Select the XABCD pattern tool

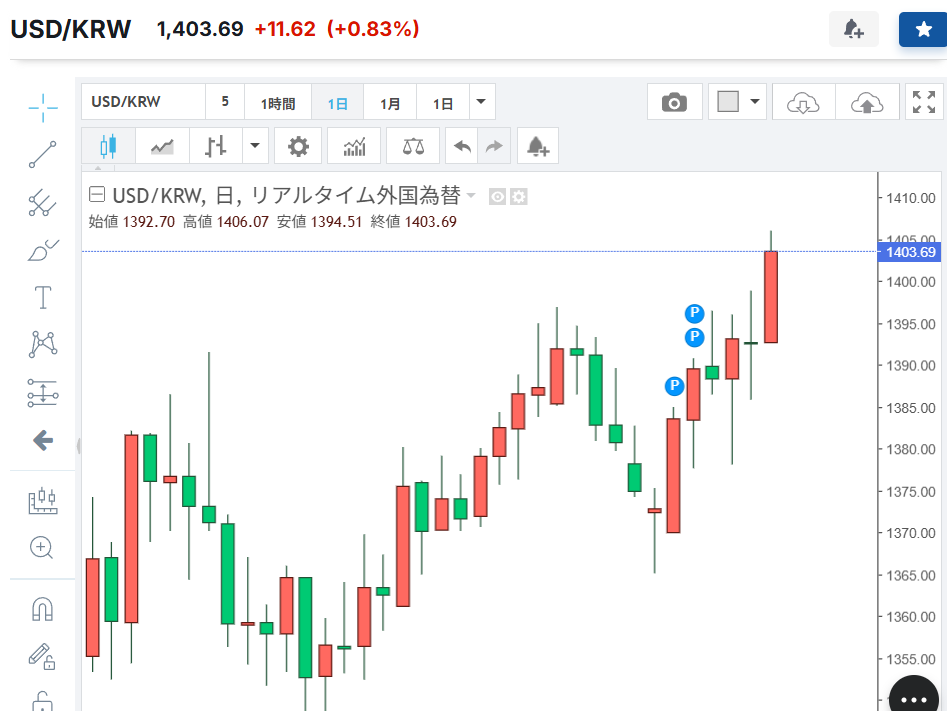click(x=43, y=344)
